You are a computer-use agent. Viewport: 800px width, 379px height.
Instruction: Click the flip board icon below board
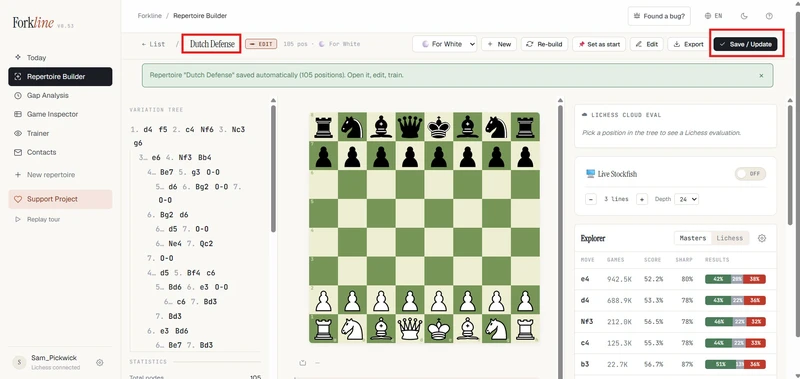pos(303,363)
